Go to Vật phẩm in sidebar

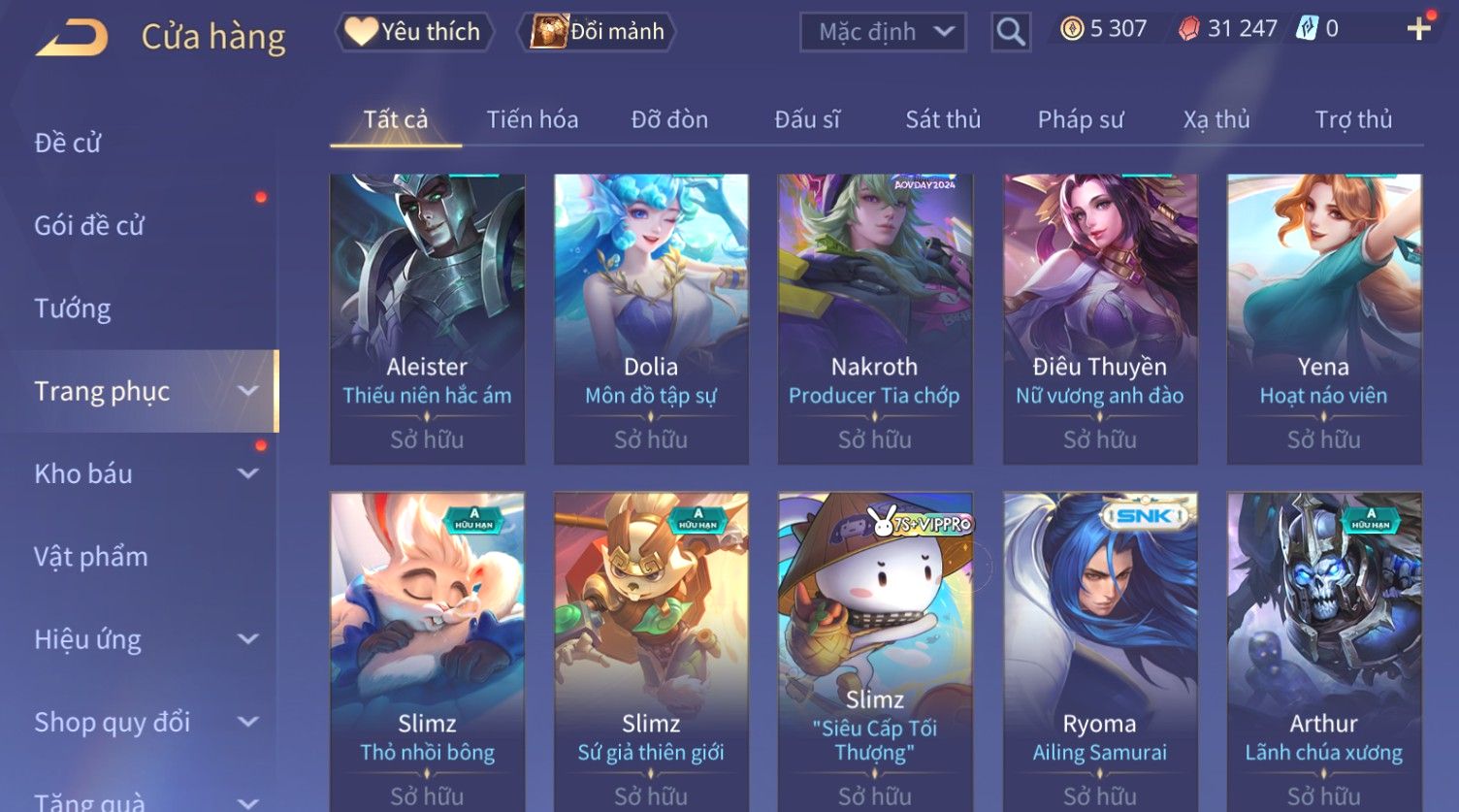tap(91, 557)
